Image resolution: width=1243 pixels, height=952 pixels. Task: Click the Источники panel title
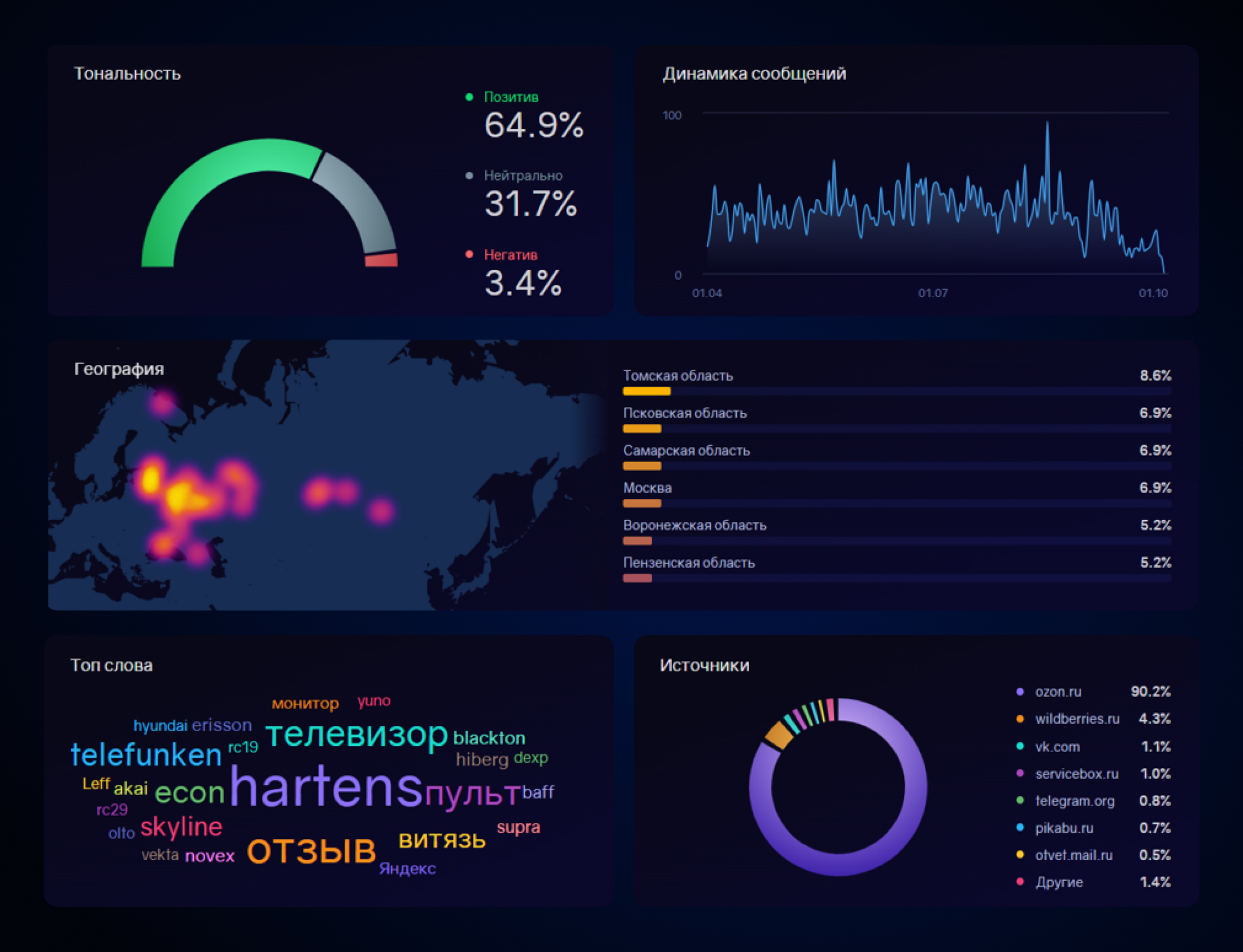point(704,665)
